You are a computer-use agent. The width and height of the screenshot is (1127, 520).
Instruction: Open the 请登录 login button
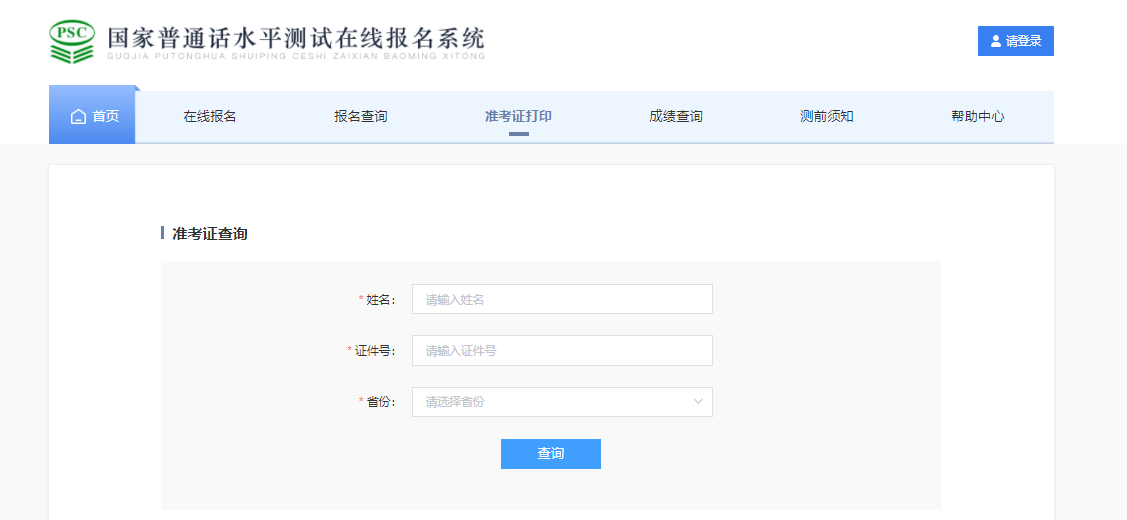point(1016,41)
